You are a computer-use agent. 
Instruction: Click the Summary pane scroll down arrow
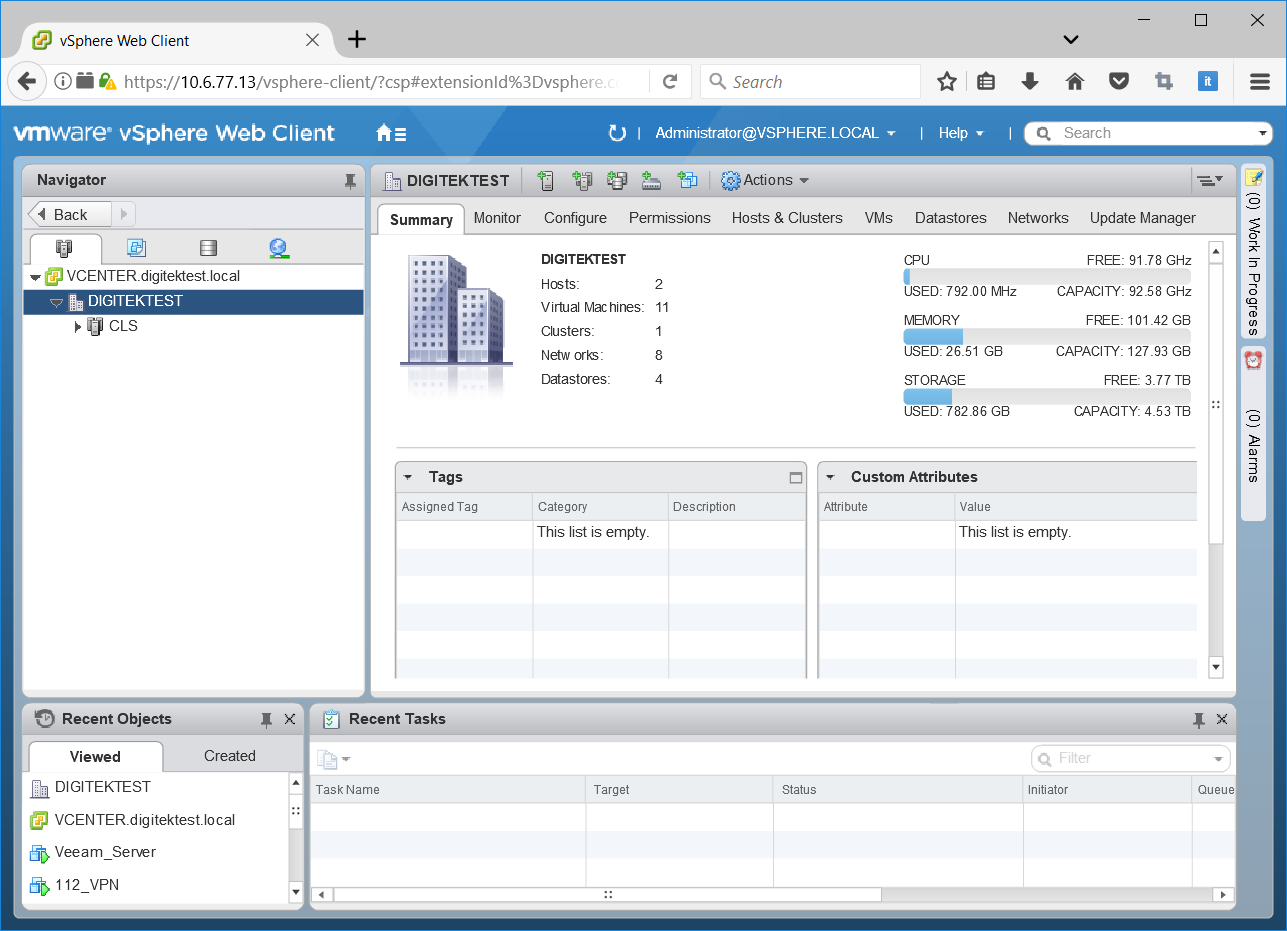[x=1216, y=667]
